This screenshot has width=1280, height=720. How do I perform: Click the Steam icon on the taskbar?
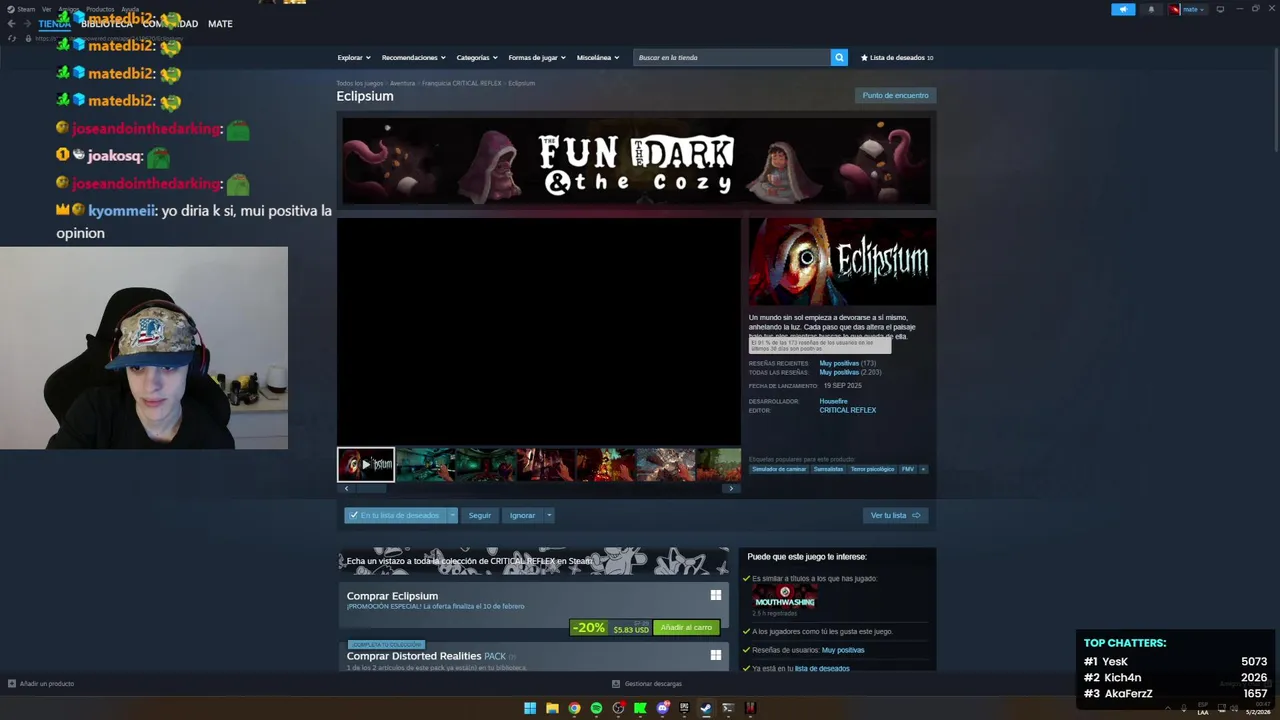[x=706, y=708]
